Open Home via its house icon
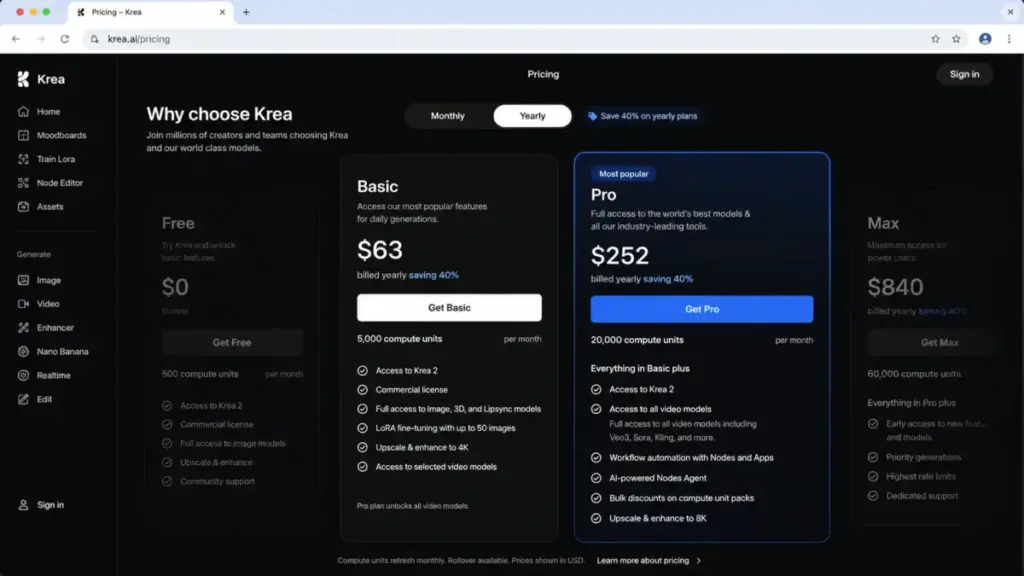The height and width of the screenshot is (576, 1024). [24, 112]
